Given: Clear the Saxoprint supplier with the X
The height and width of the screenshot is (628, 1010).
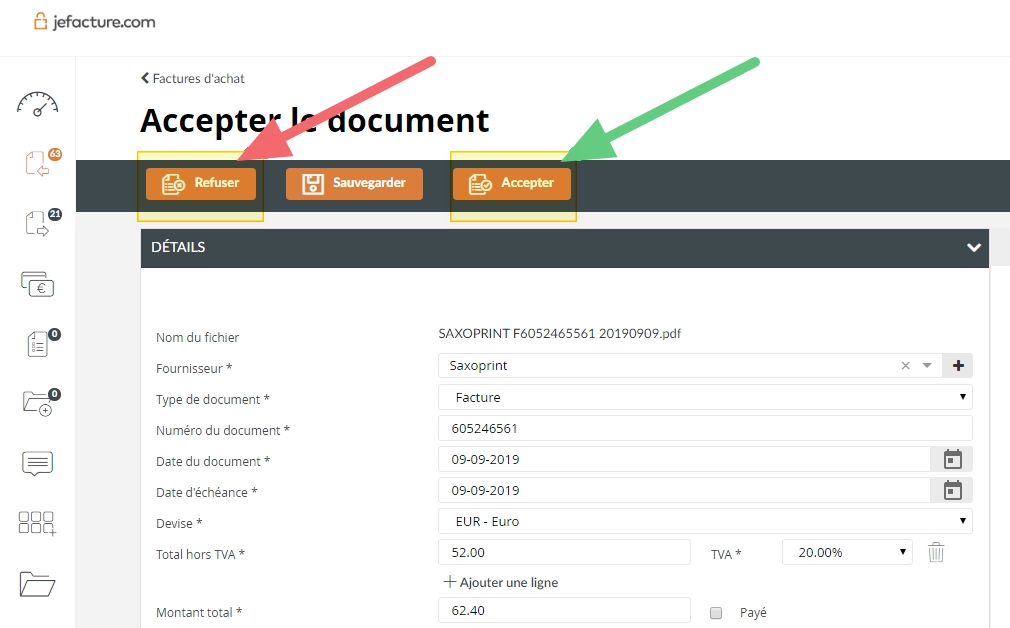Looking at the screenshot, I should [905, 365].
